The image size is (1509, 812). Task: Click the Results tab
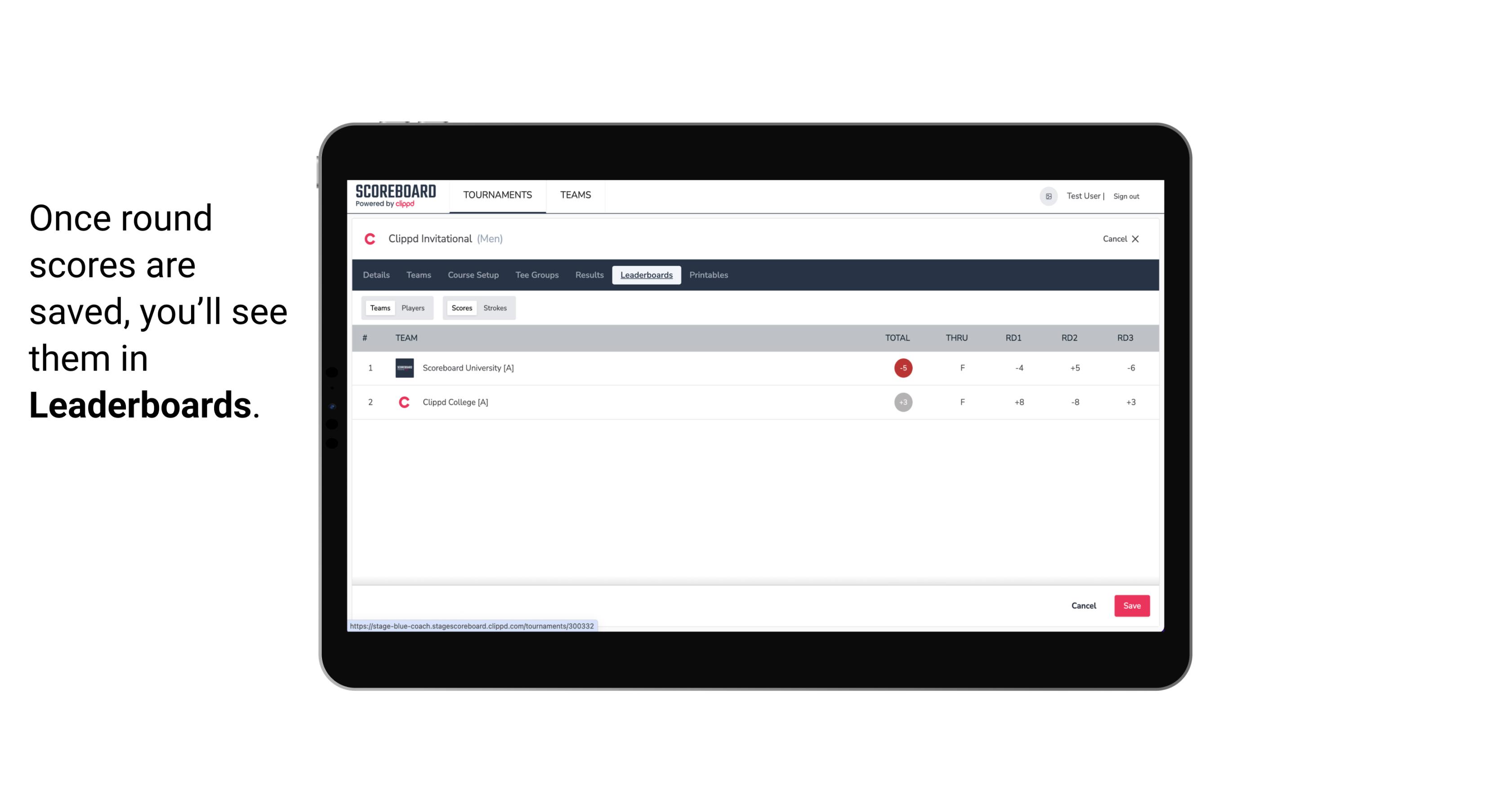(589, 275)
